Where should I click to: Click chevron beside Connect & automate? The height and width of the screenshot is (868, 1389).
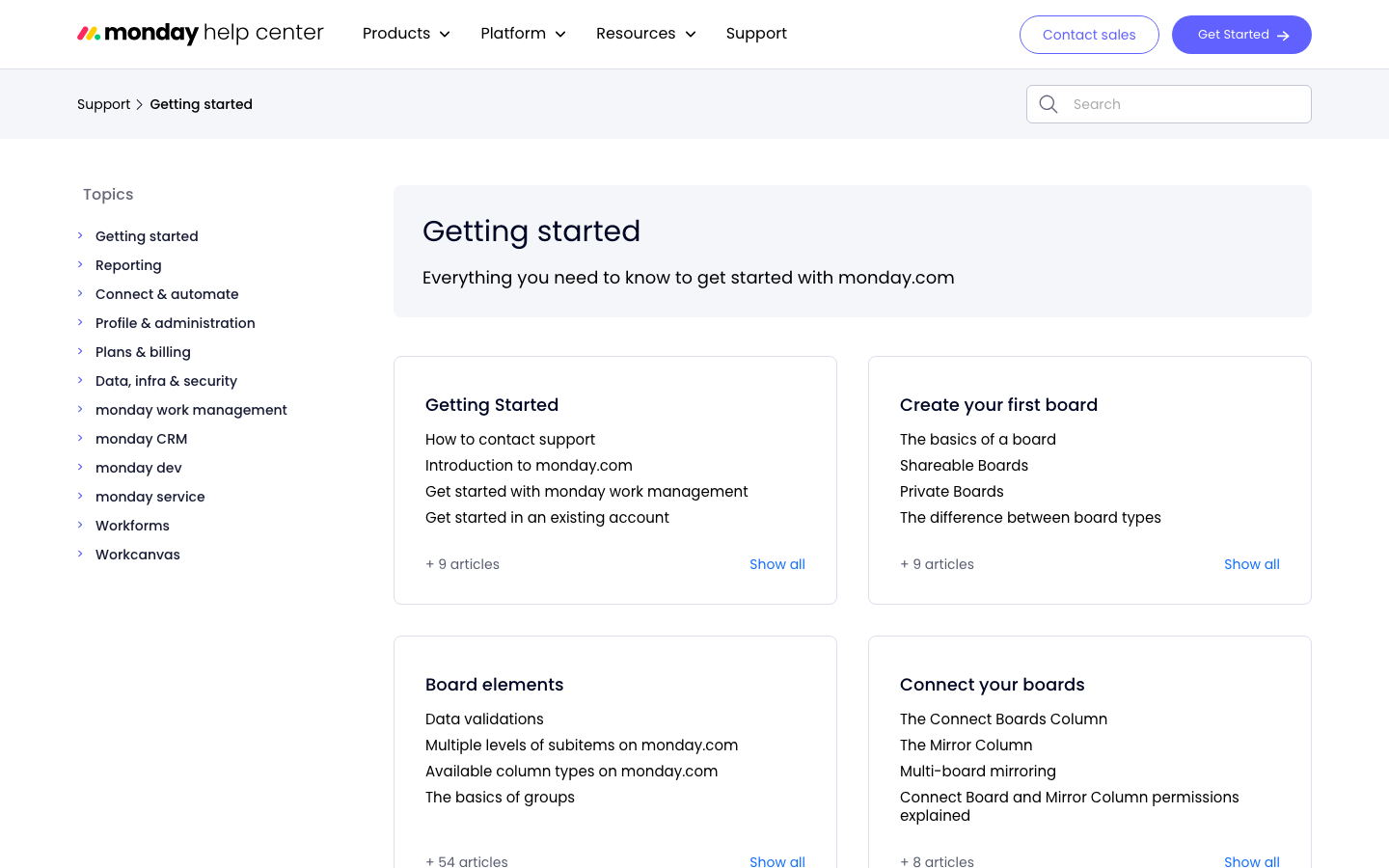tap(80, 293)
